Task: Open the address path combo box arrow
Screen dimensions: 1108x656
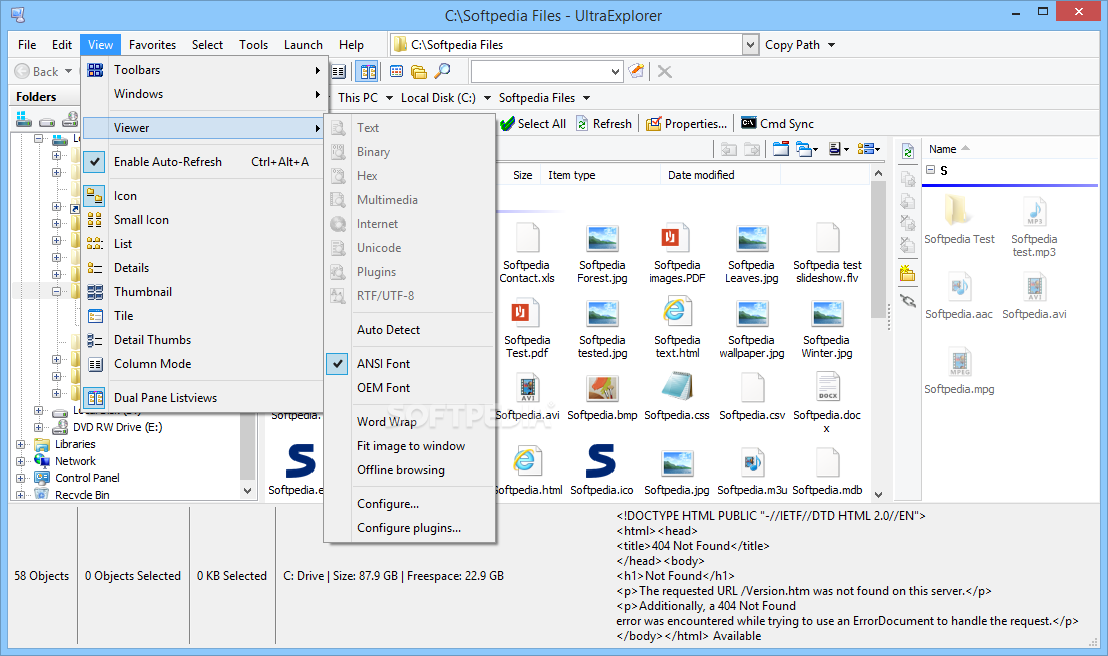Action: (x=750, y=45)
